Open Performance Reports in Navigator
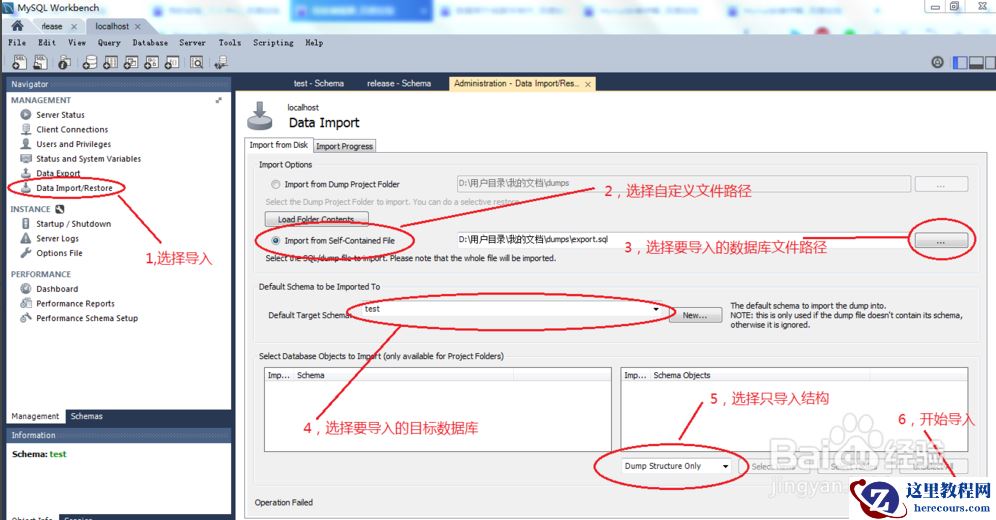Image resolution: width=996 pixels, height=520 pixels. pyautogui.click(x=75, y=303)
